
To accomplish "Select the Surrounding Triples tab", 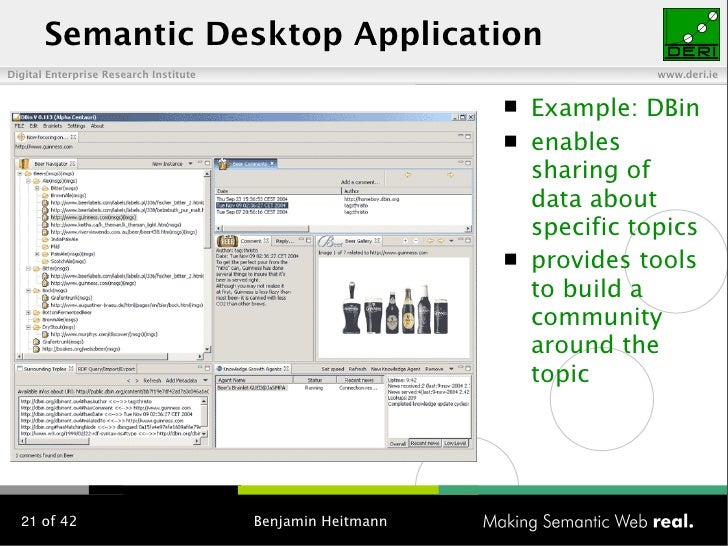I will tap(46, 369).
